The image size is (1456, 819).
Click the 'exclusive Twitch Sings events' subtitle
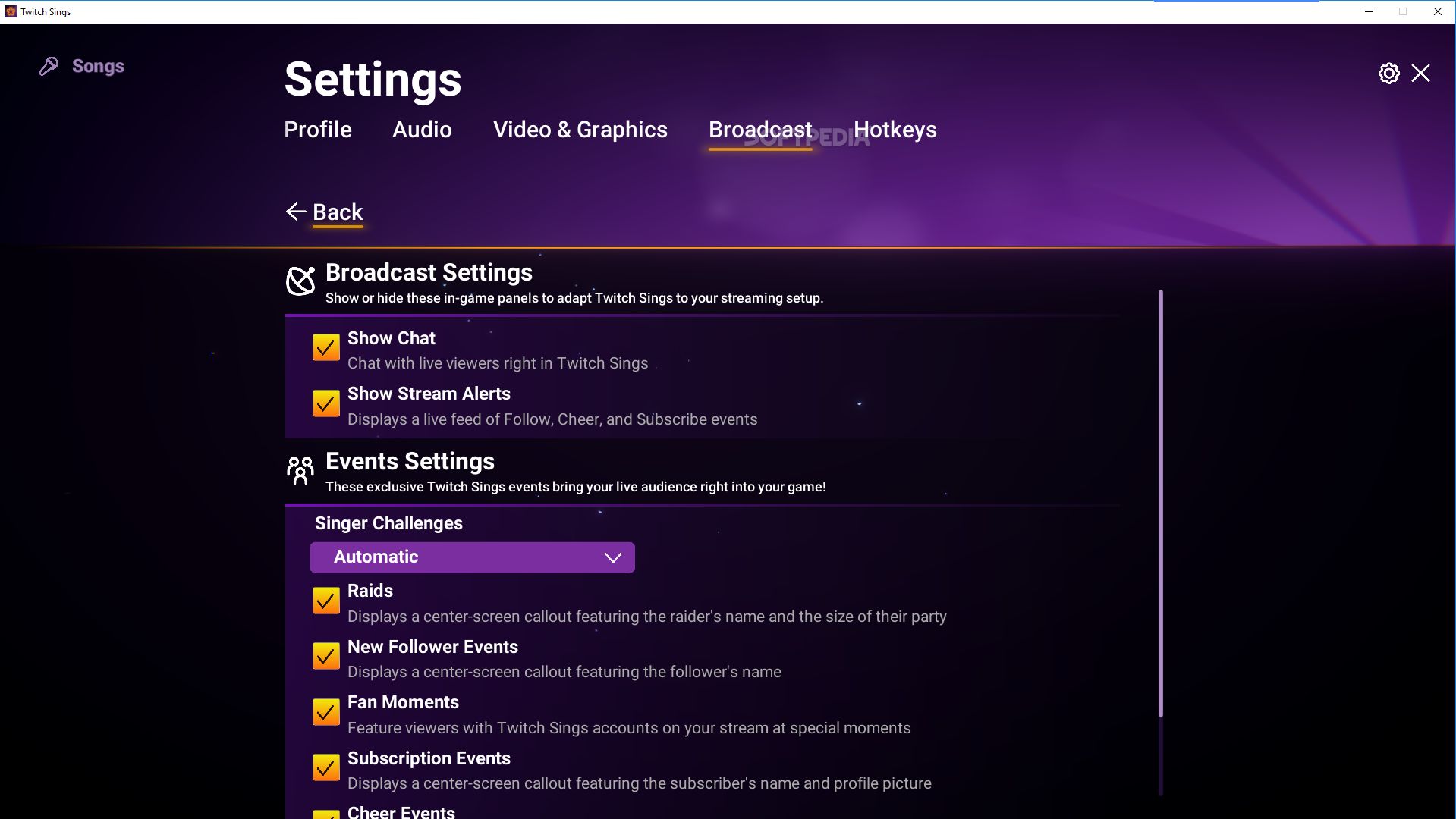(x=576, y=487)
